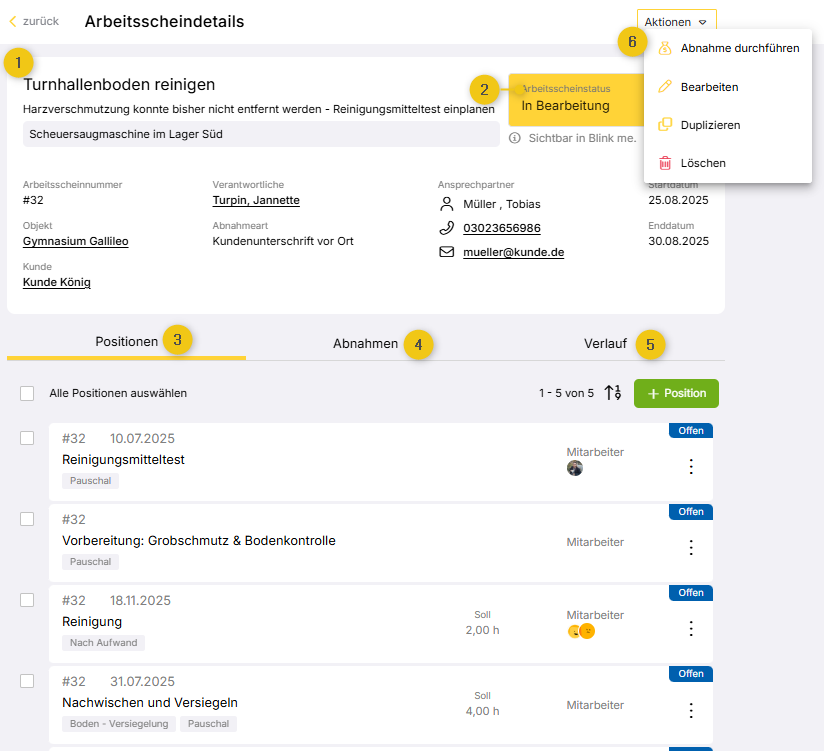Switch to the Verlauf tab

click(x=605, y=344)
